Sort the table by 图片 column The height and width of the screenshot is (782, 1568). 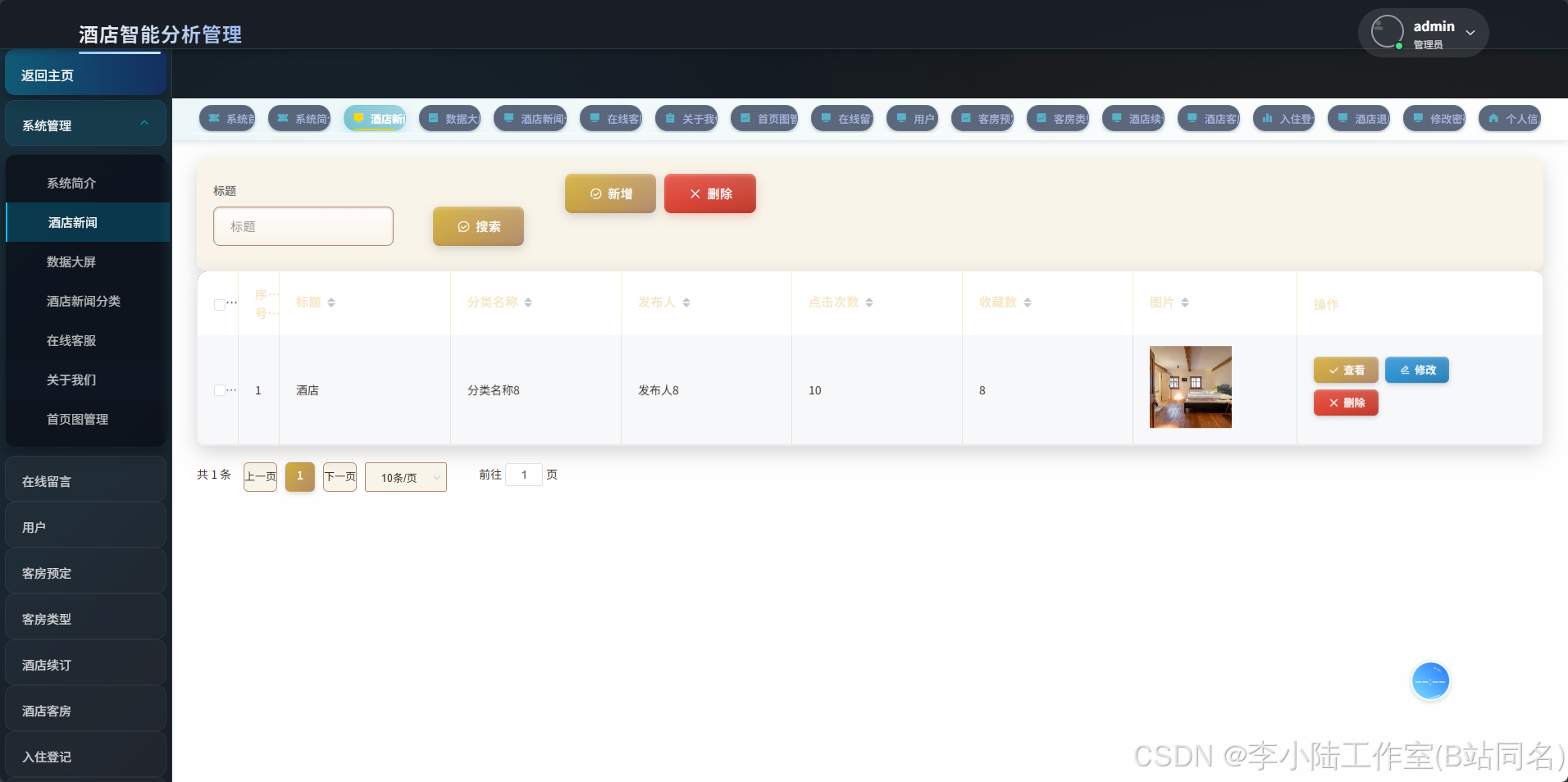(1185, 302)
